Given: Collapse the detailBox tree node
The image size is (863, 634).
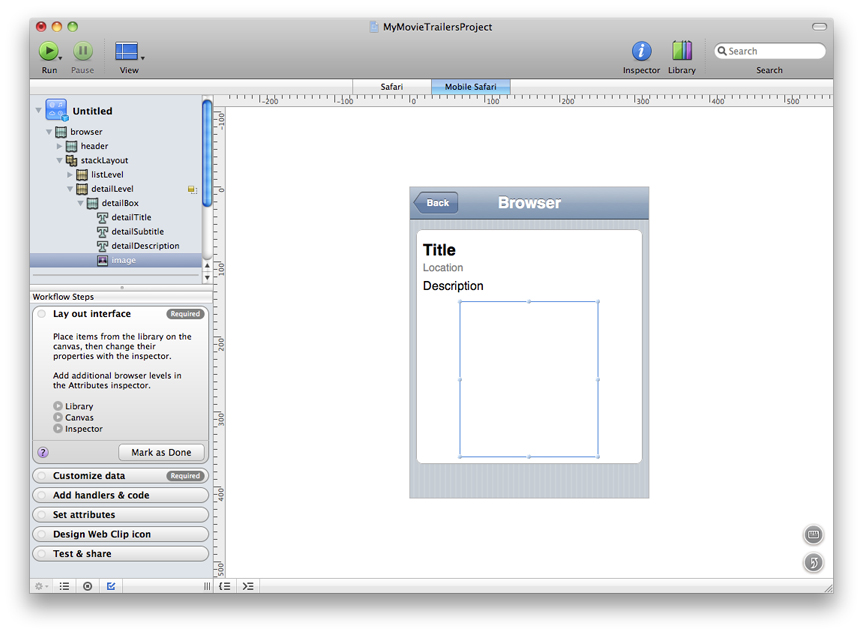Looking at the screenshot, I should [81, 203].
